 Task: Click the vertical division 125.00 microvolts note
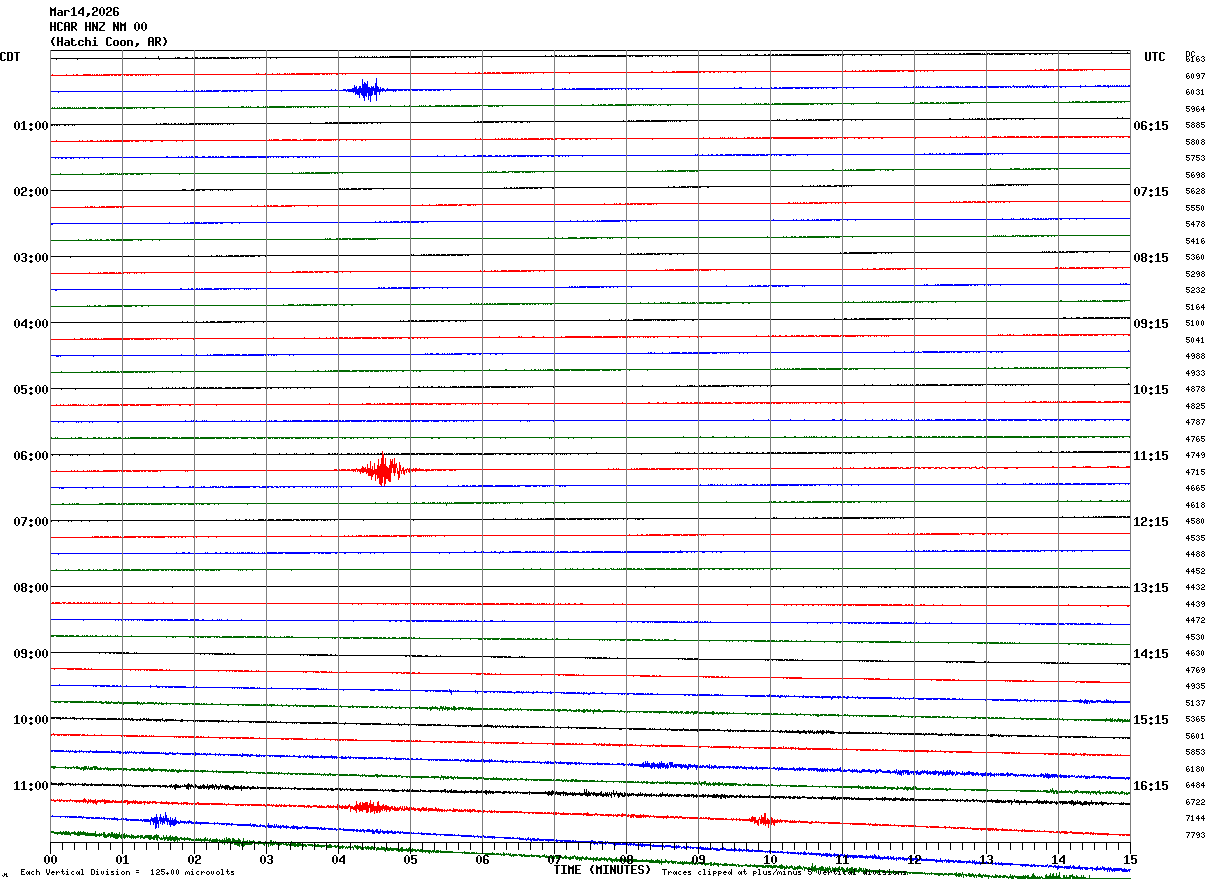[x=127, y=873]
